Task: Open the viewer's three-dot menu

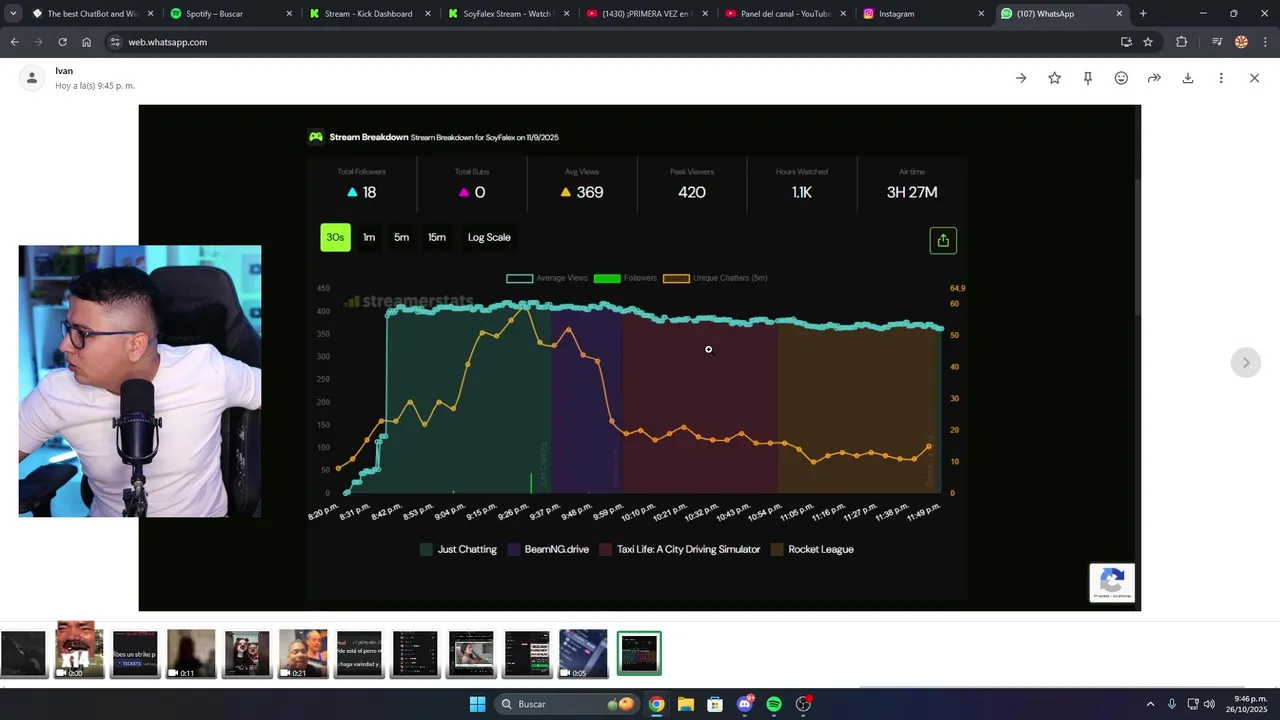Action: (x=1221, y=78)
